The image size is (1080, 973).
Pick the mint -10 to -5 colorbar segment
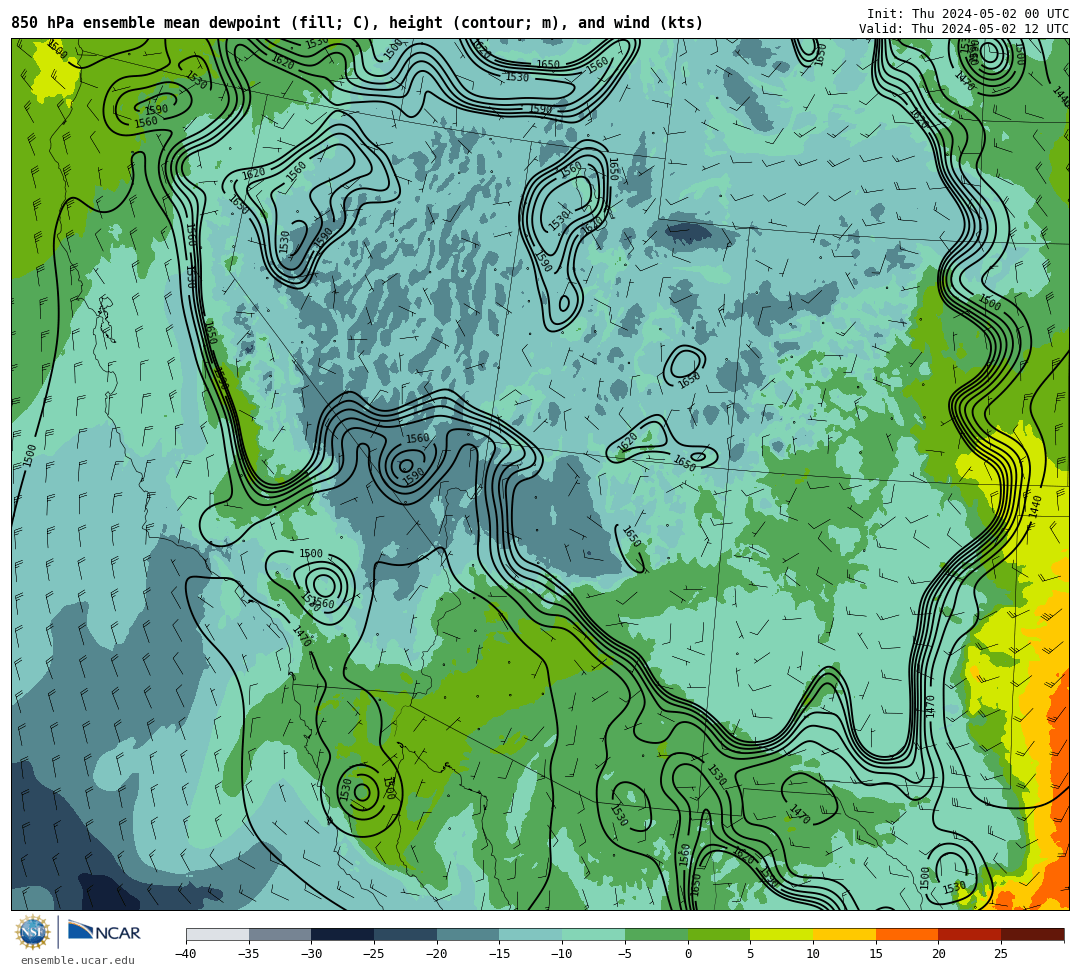[594, 934]
